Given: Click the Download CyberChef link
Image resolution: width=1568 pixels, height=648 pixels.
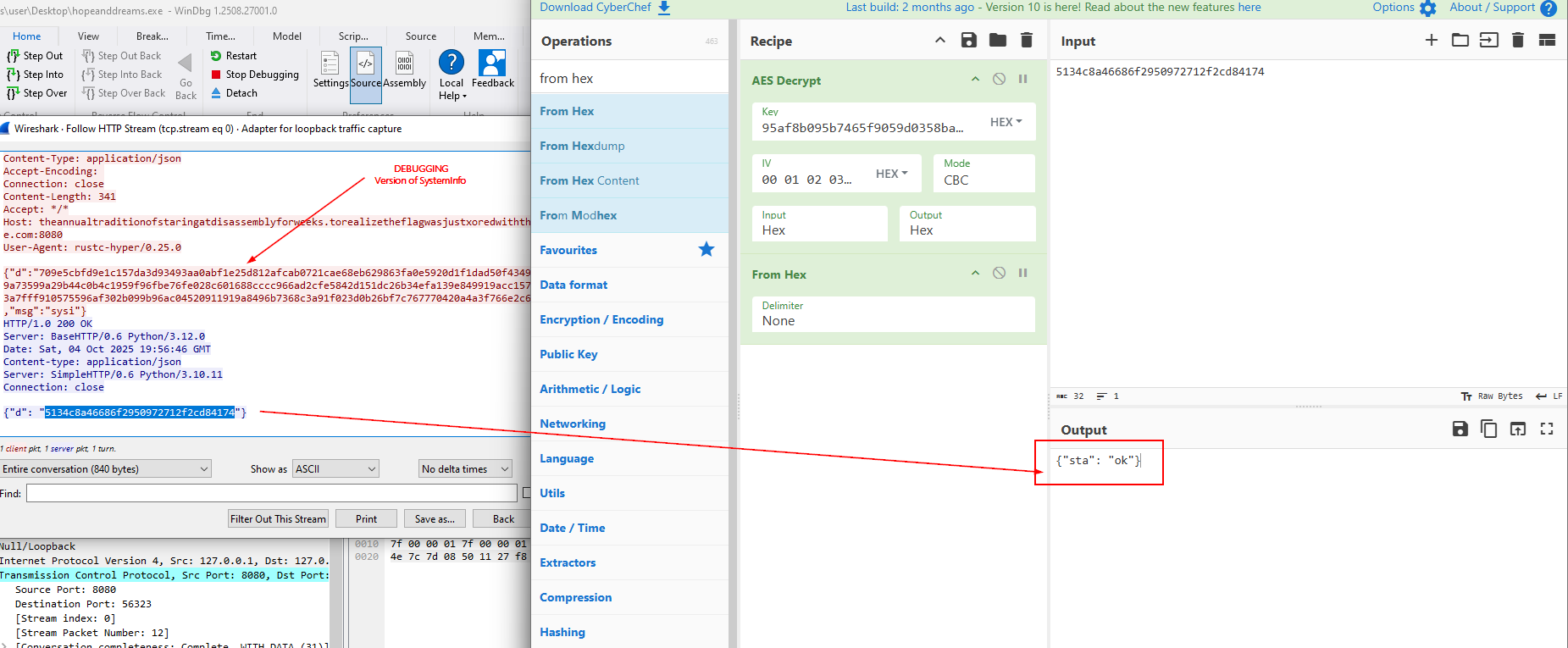Looking at the screenshot, I should [604, 8].
